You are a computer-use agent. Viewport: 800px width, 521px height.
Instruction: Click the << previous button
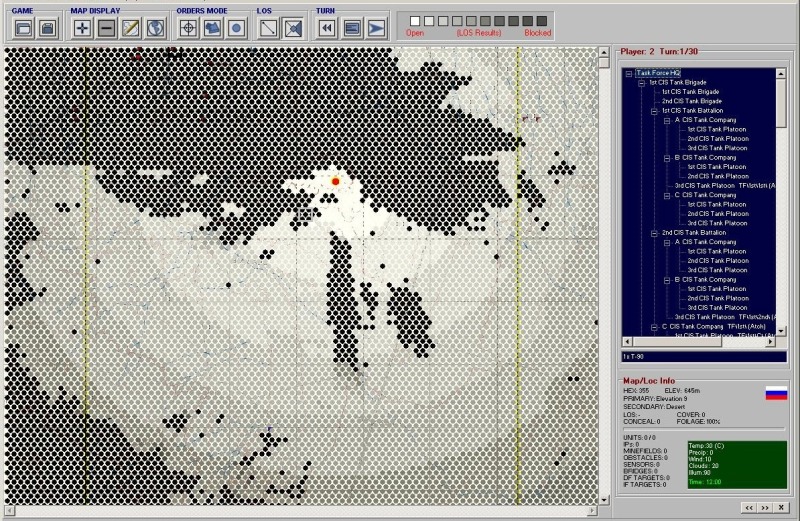pyautogui.click(x=745, y=507)
